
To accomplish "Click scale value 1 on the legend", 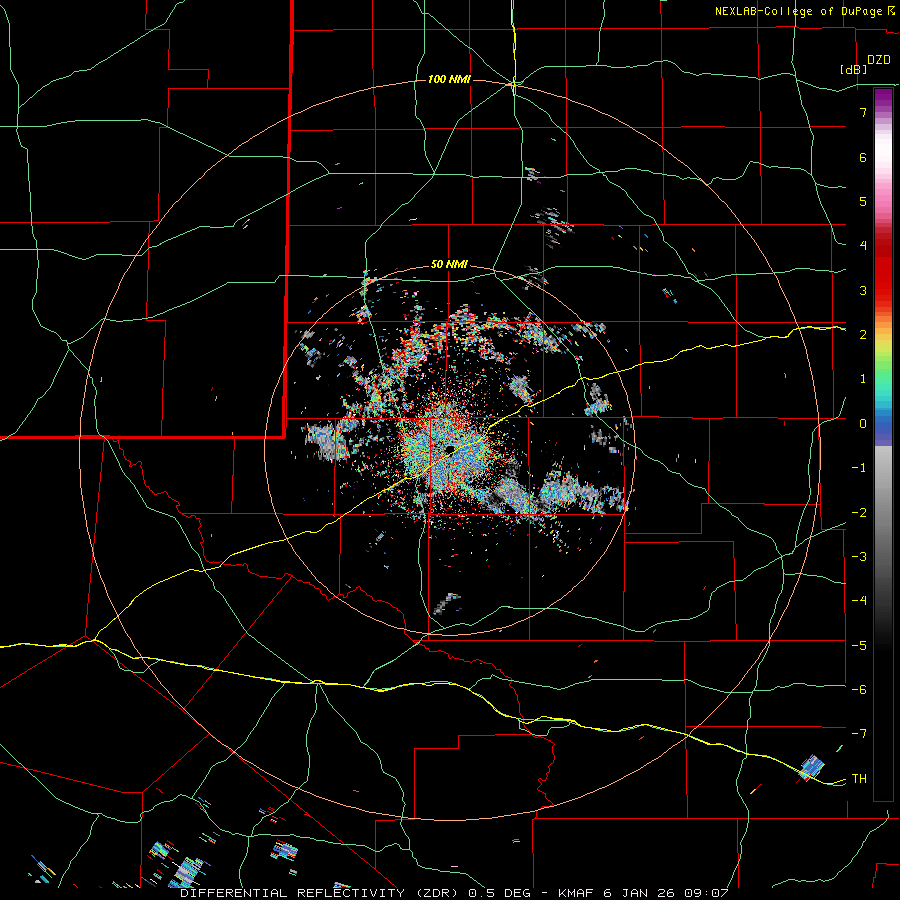I will (863, 379).
